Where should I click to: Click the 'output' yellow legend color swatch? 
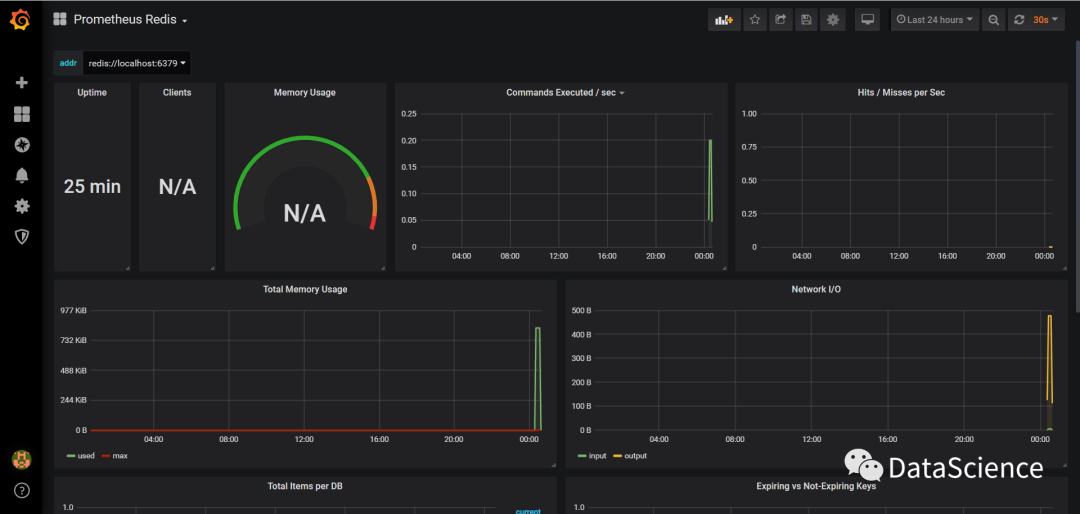pyautogui.click(x=618, y=456)
